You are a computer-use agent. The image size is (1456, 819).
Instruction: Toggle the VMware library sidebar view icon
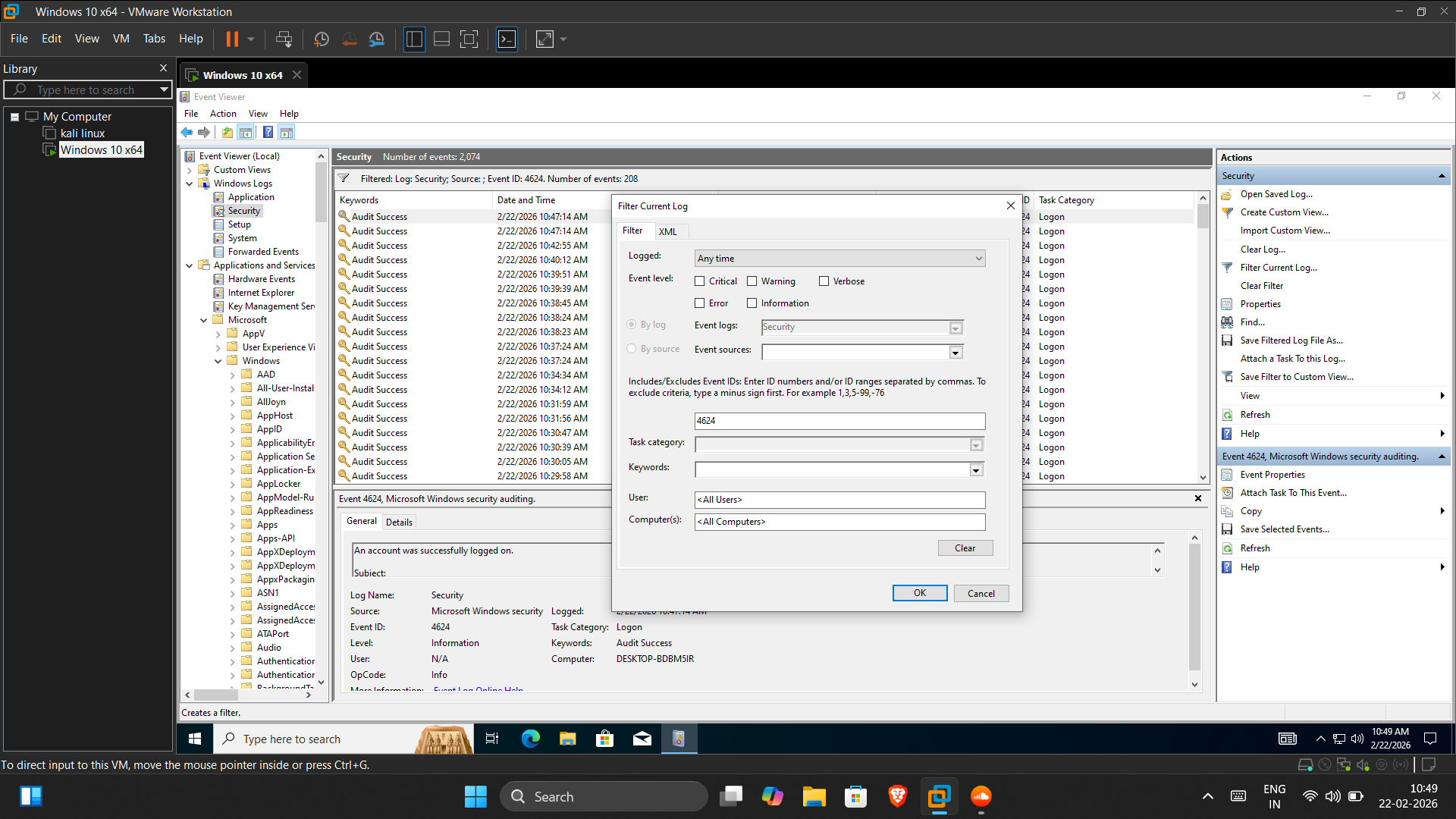pos(414,39)
